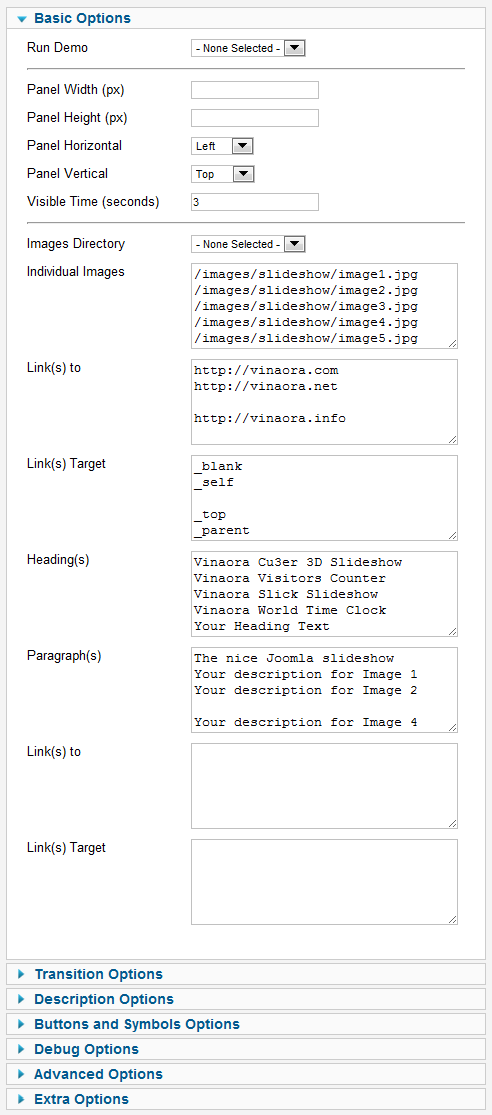Click the Panel Height input field
Screen dimensions: 492x1115
255,118
